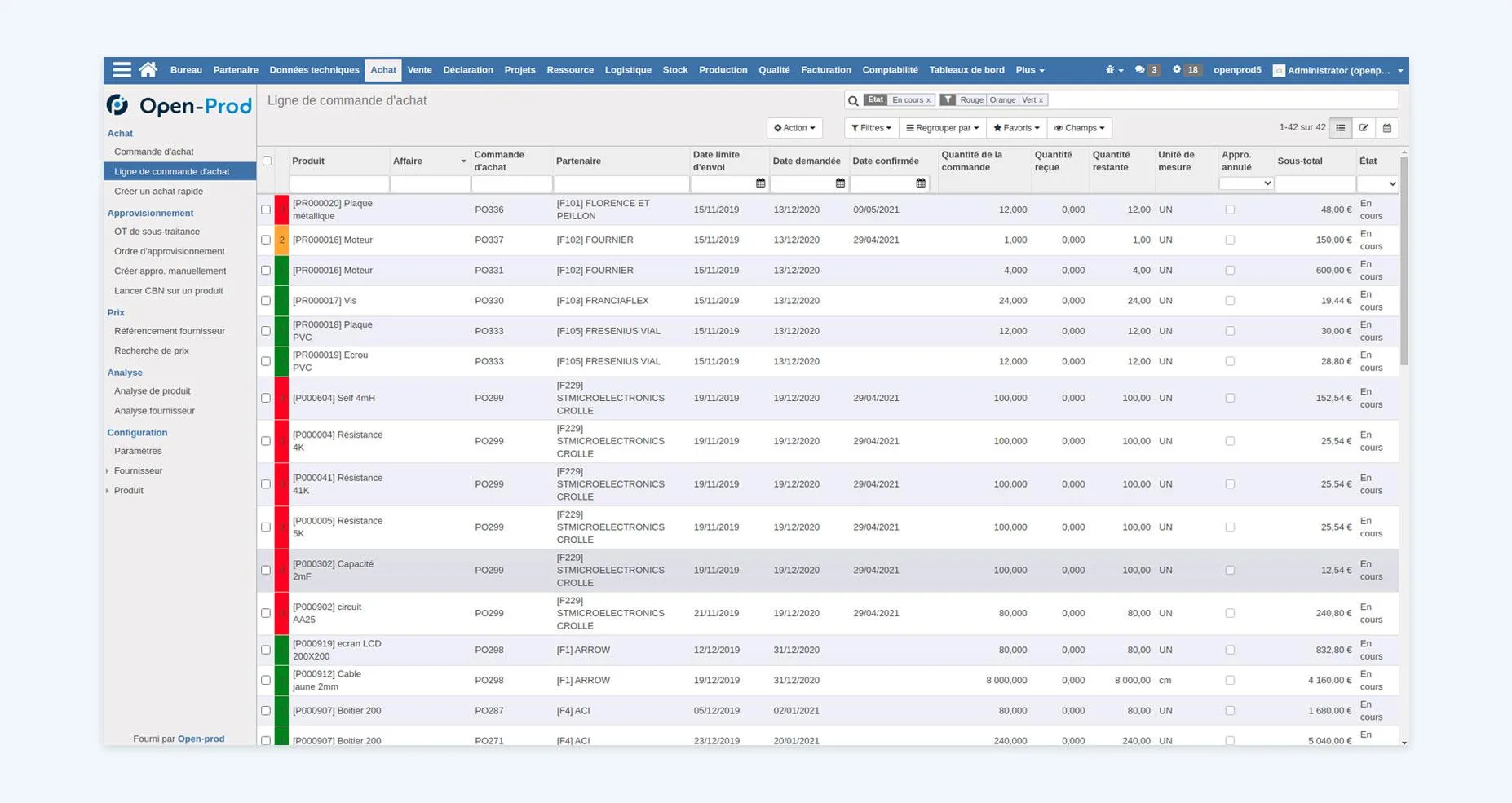This screenshot has width=1512, height=803.
Task: Expand the Produit tree item
Action: point(107,491)
